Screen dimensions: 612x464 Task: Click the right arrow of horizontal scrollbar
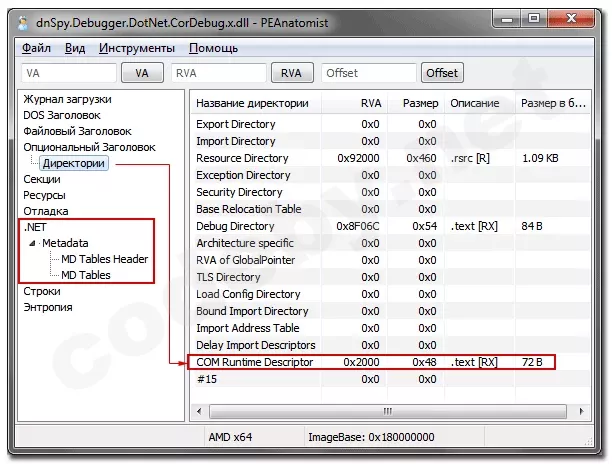point(582,411)
